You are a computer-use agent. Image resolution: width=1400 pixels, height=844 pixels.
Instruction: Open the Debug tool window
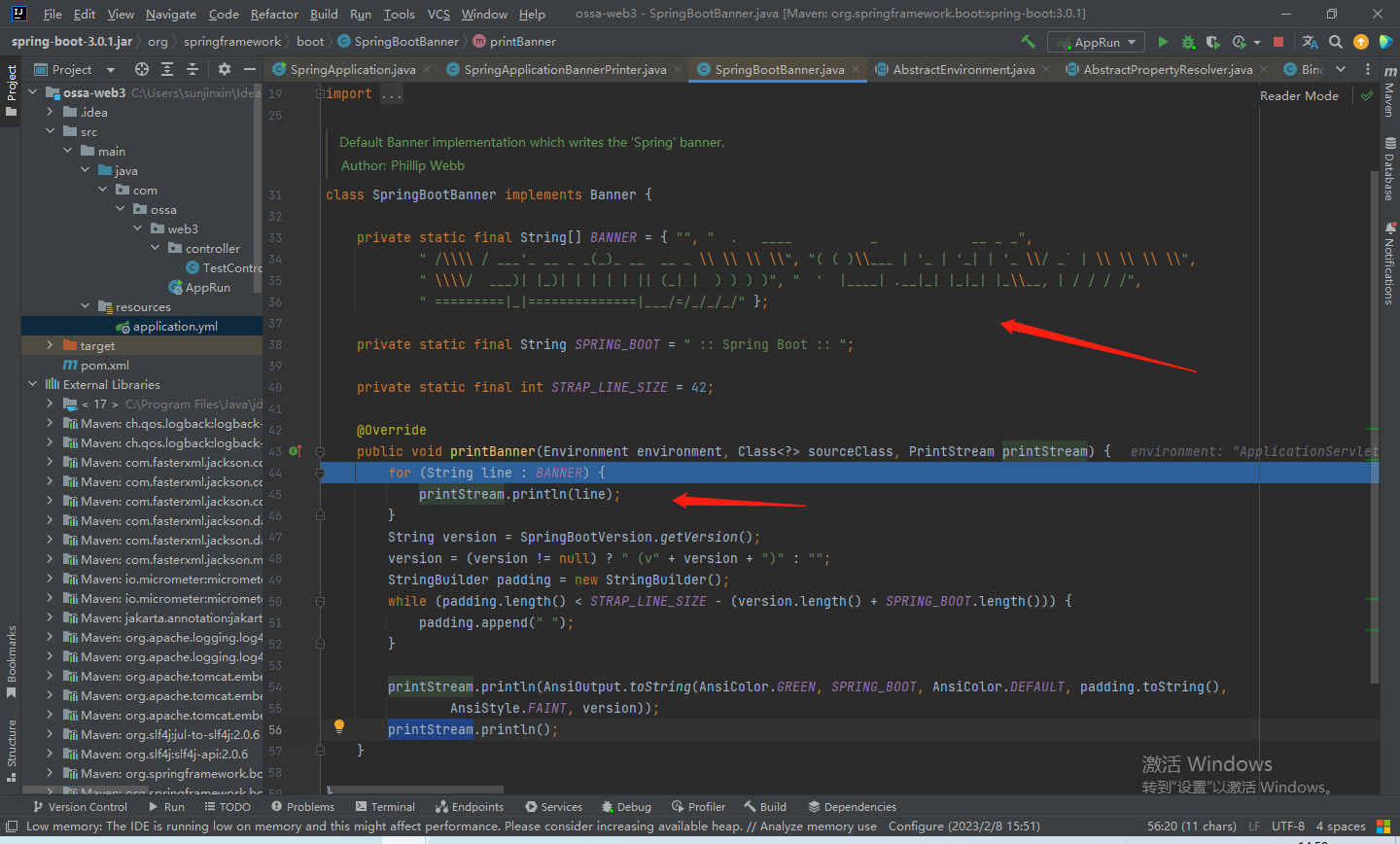pyautogui.click(x=626, y=806)
